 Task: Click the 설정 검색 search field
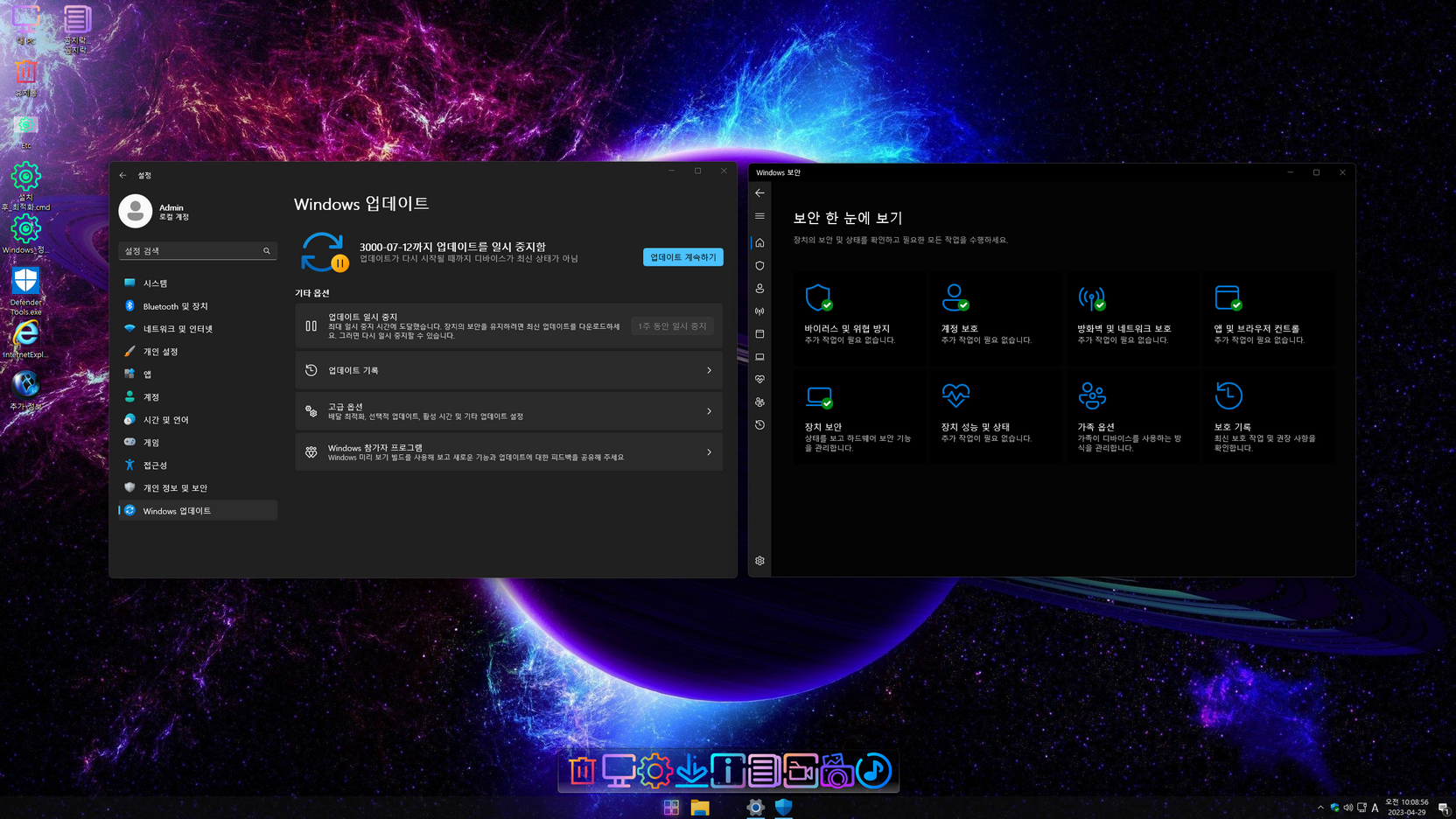click(x=198, y=251)
